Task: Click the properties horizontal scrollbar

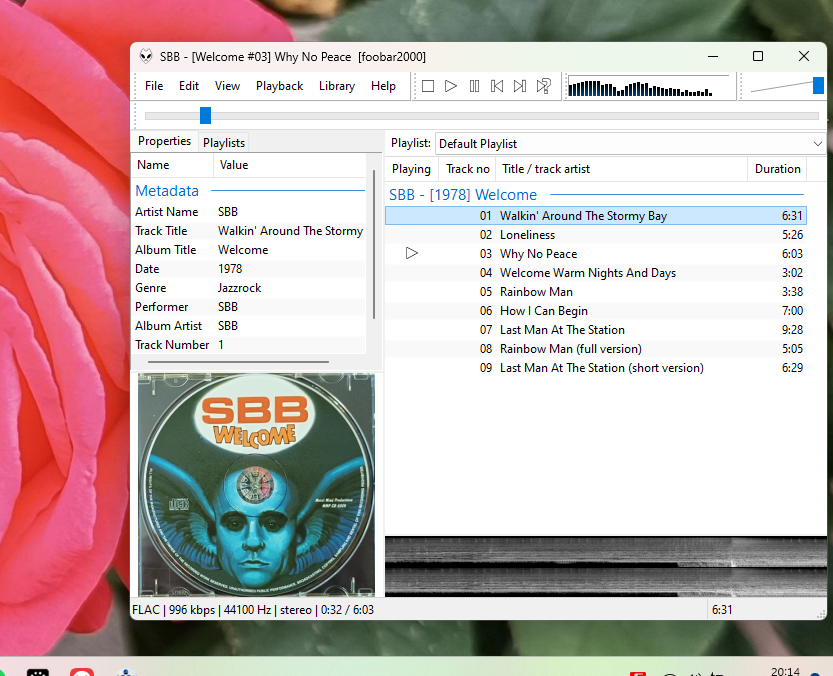Action: click(x=238, y=362)
